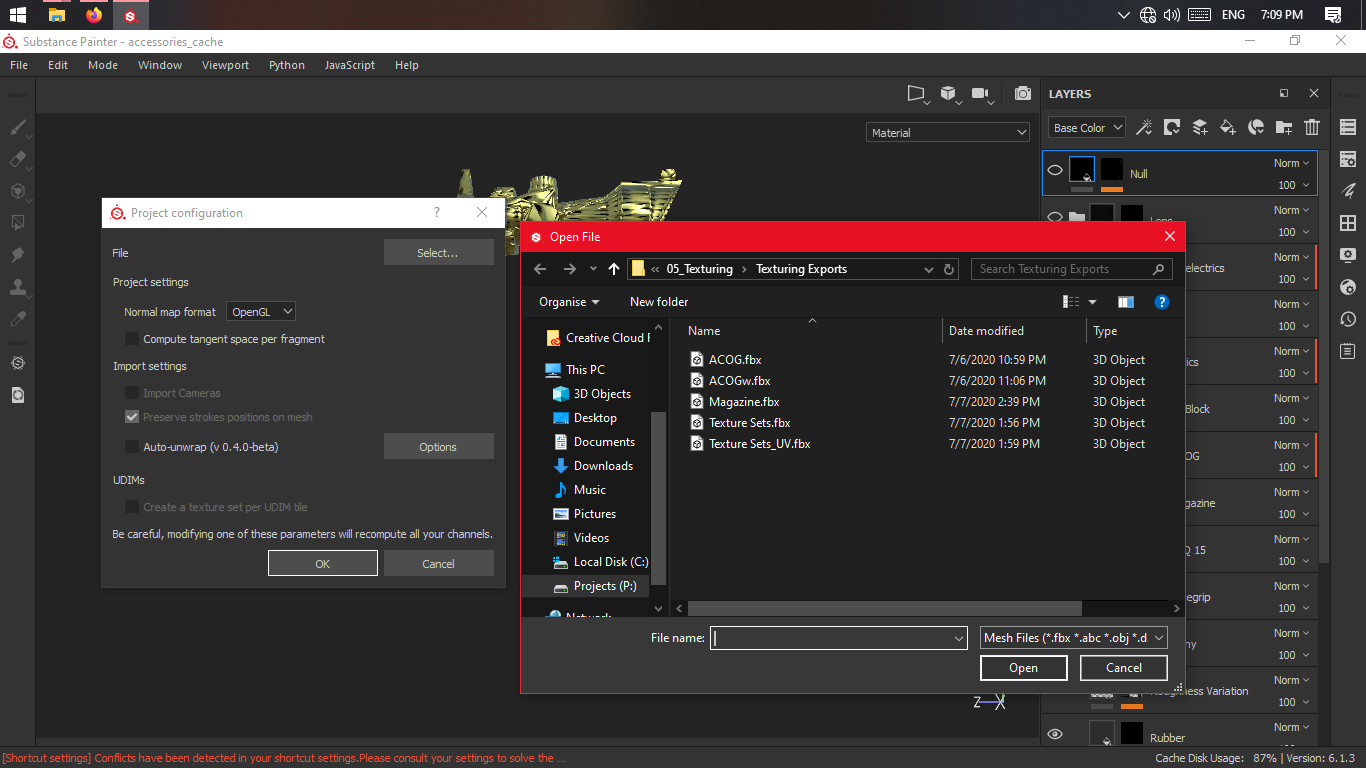
Task: Open the Python menu
Action: click(x=287, y=65)
